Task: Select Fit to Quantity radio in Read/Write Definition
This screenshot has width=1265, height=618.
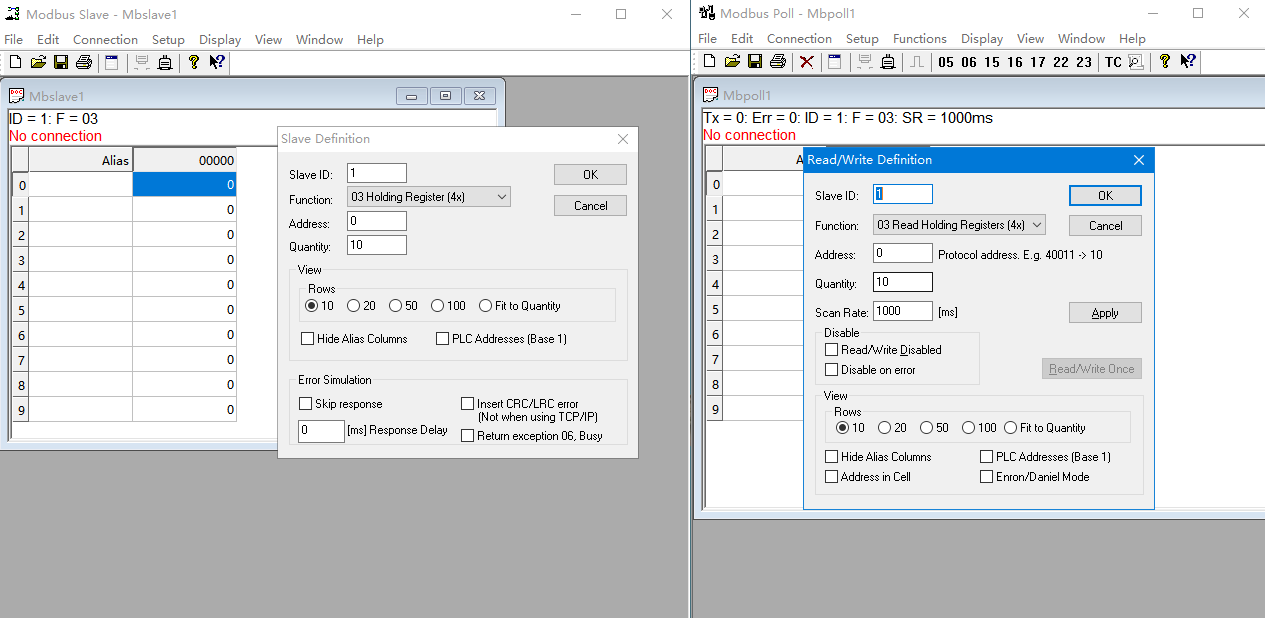Action: tap(1011, 428)
